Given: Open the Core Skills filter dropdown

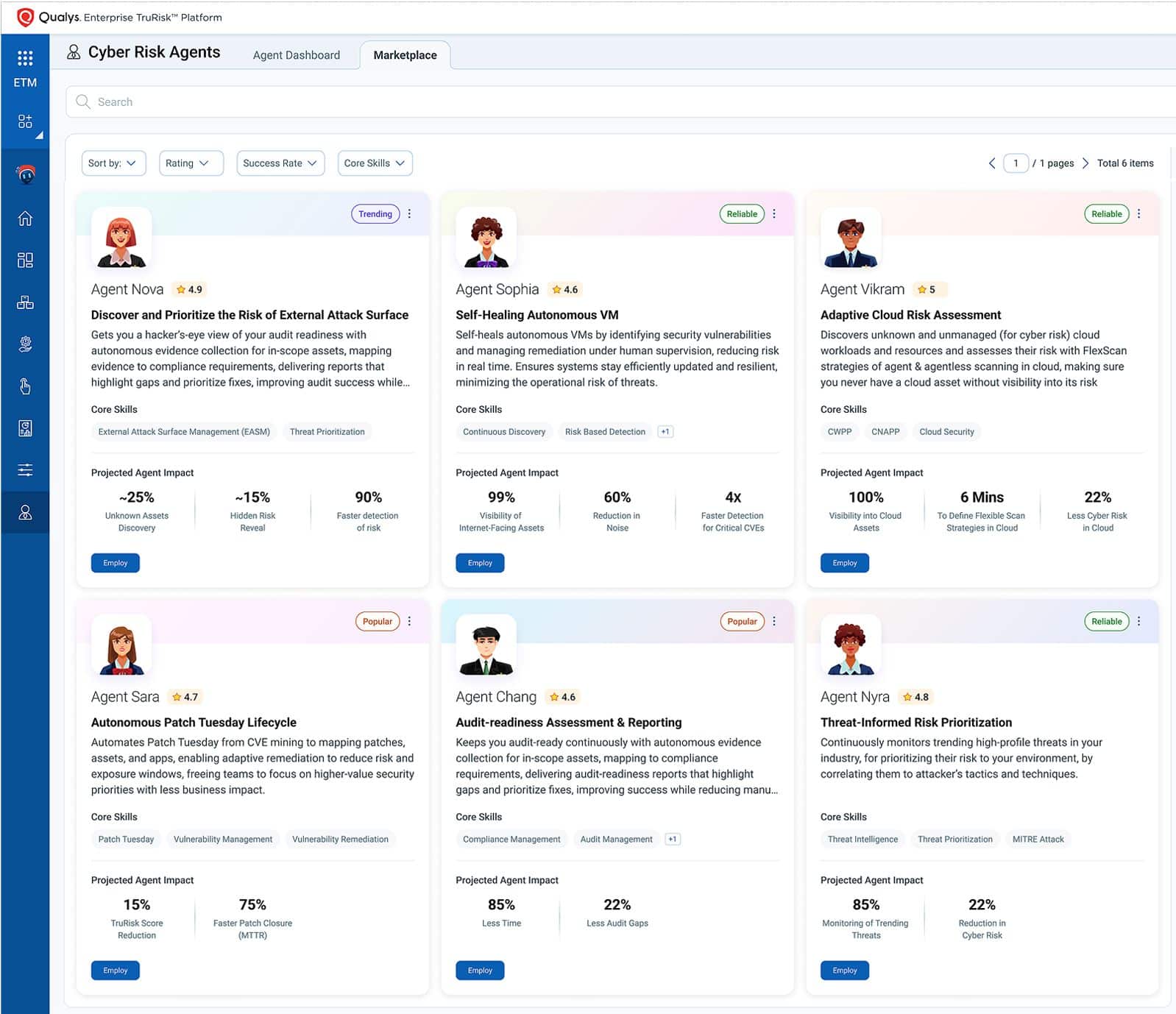Looking at the screenshot, I should click(374, 163).
